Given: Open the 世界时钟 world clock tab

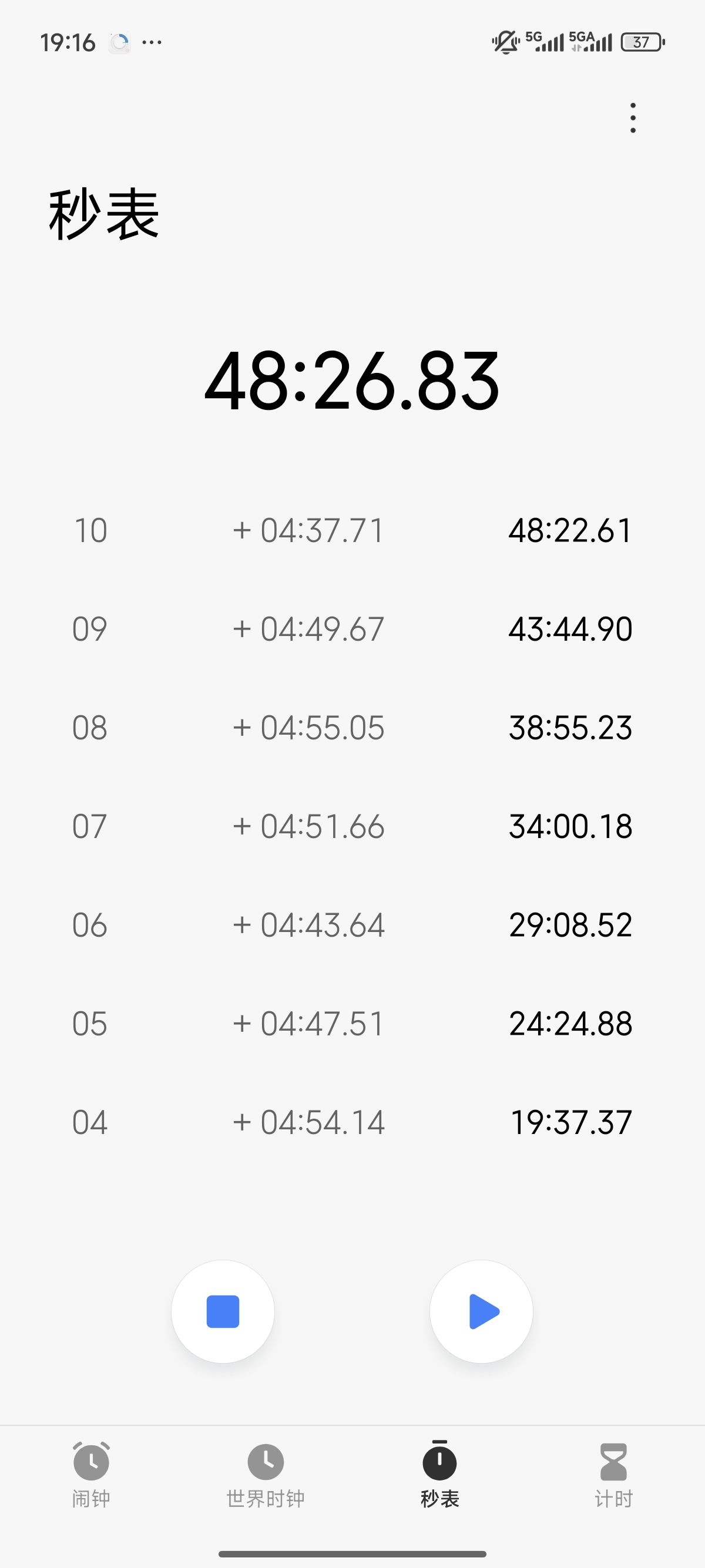Looking at the screenshot, I should tap(266, 1475).
